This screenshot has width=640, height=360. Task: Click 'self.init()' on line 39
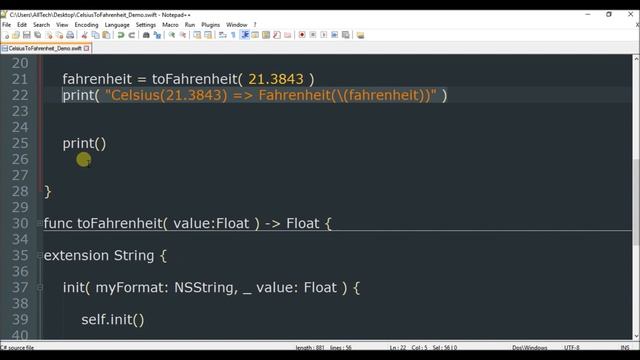(x=113, y=320)
